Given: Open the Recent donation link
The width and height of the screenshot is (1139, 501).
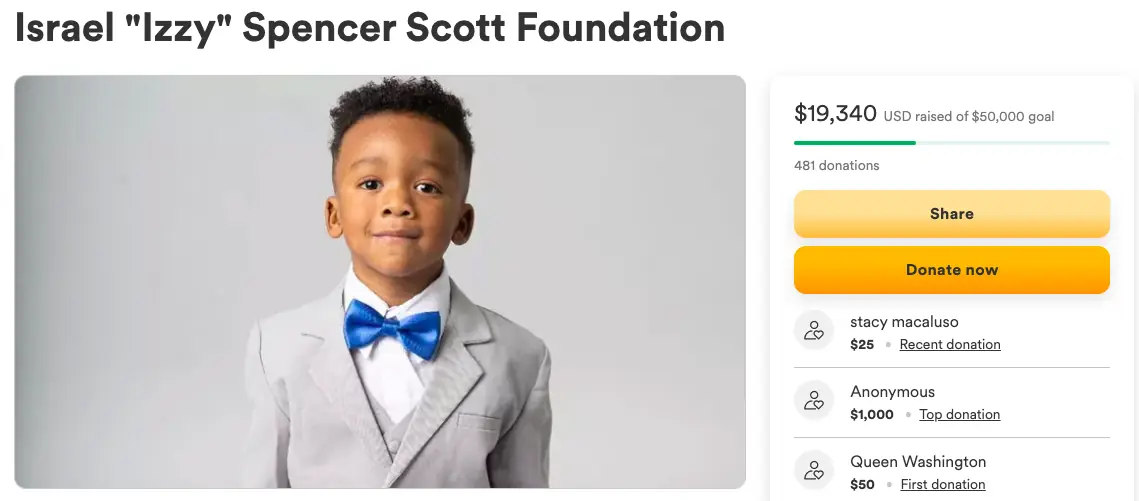Looking at the screenshot, I should pyautogui.click(x=949, y=345).
